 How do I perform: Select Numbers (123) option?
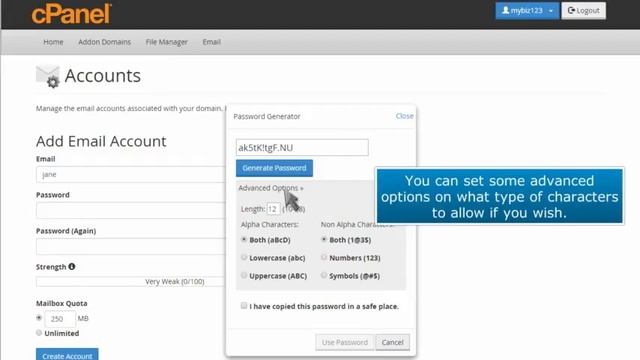[324, 258]
